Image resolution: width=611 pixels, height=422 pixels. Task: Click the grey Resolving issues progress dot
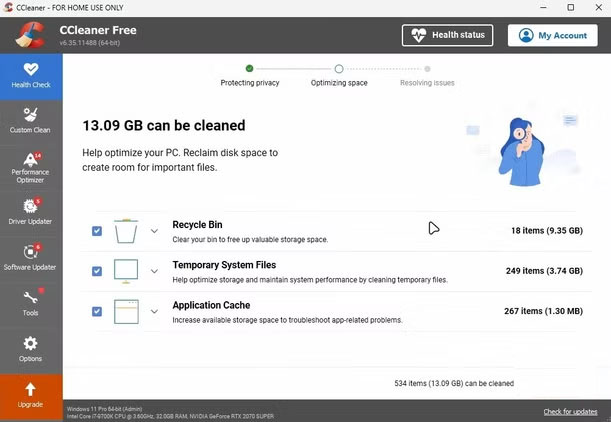[427, 69]
